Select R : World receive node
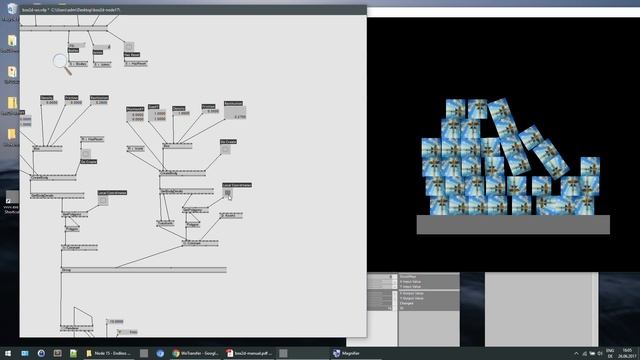This screenshot has height=360, width=640. point(136,149)
